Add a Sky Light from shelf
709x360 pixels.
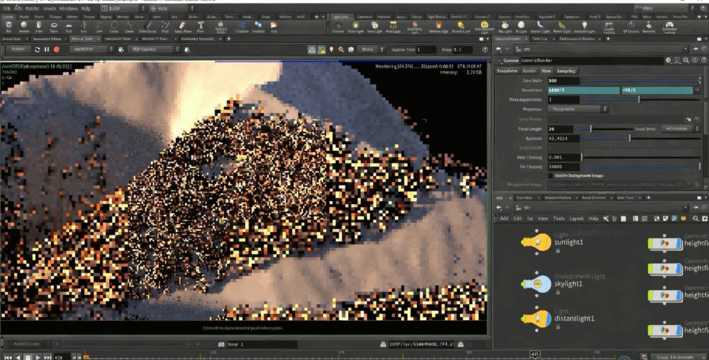(x=505, y=27)
